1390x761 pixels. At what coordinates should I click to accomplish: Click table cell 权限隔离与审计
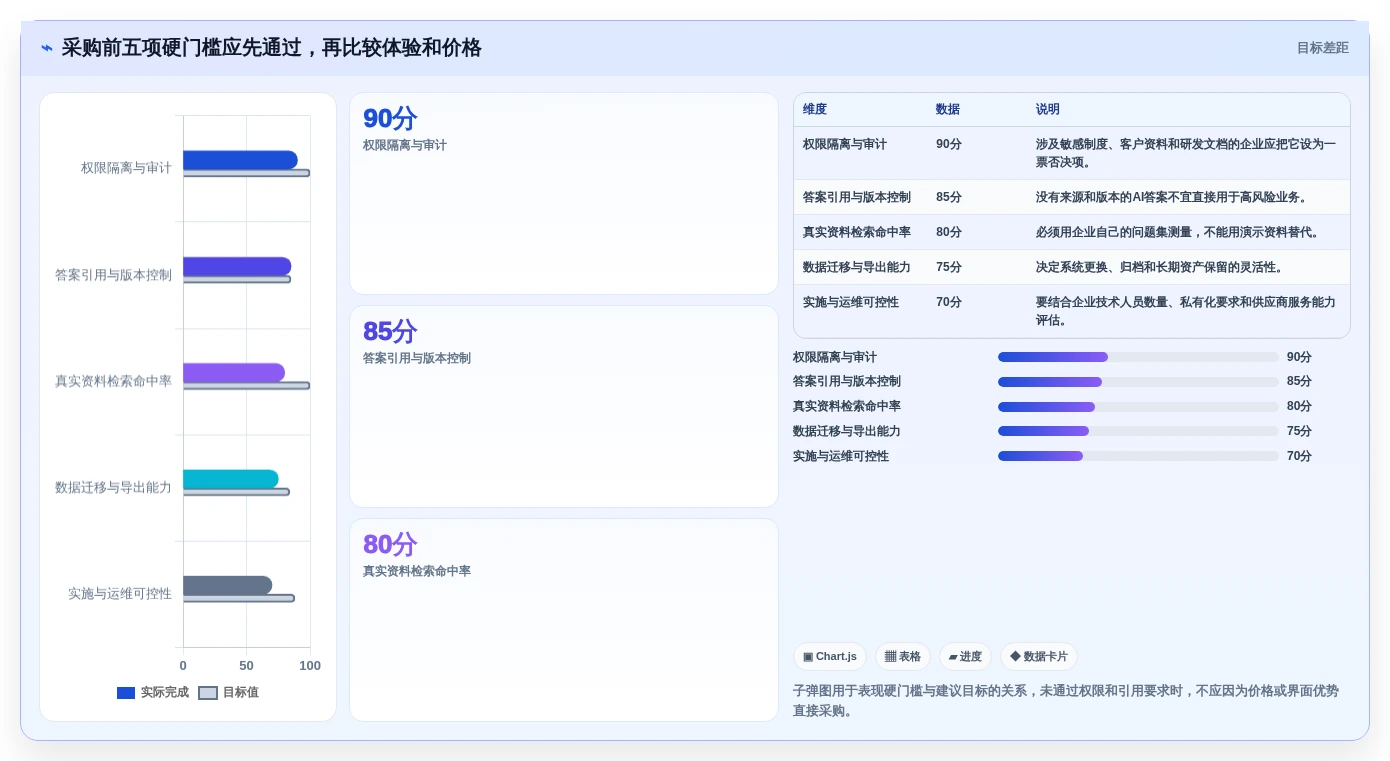(845, 144)
